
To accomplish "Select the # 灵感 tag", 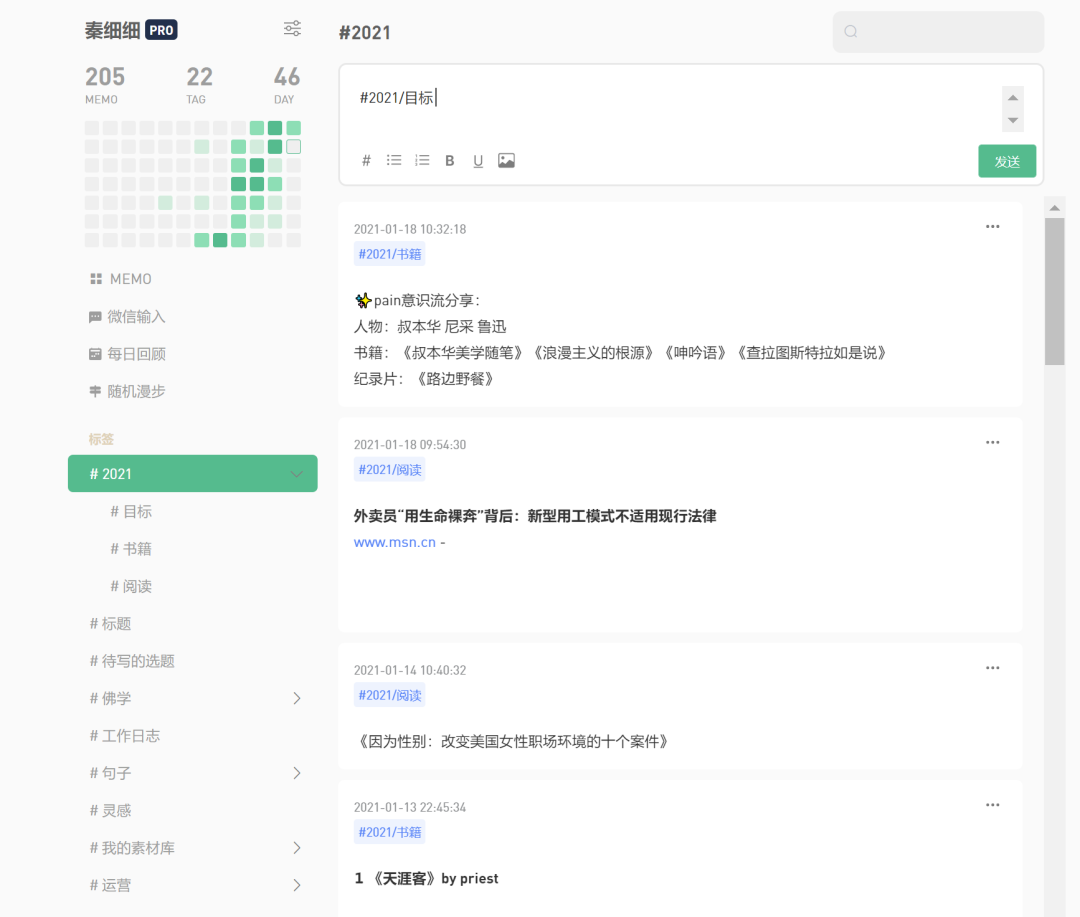I will pyautogui.click(x=110, y=811).
